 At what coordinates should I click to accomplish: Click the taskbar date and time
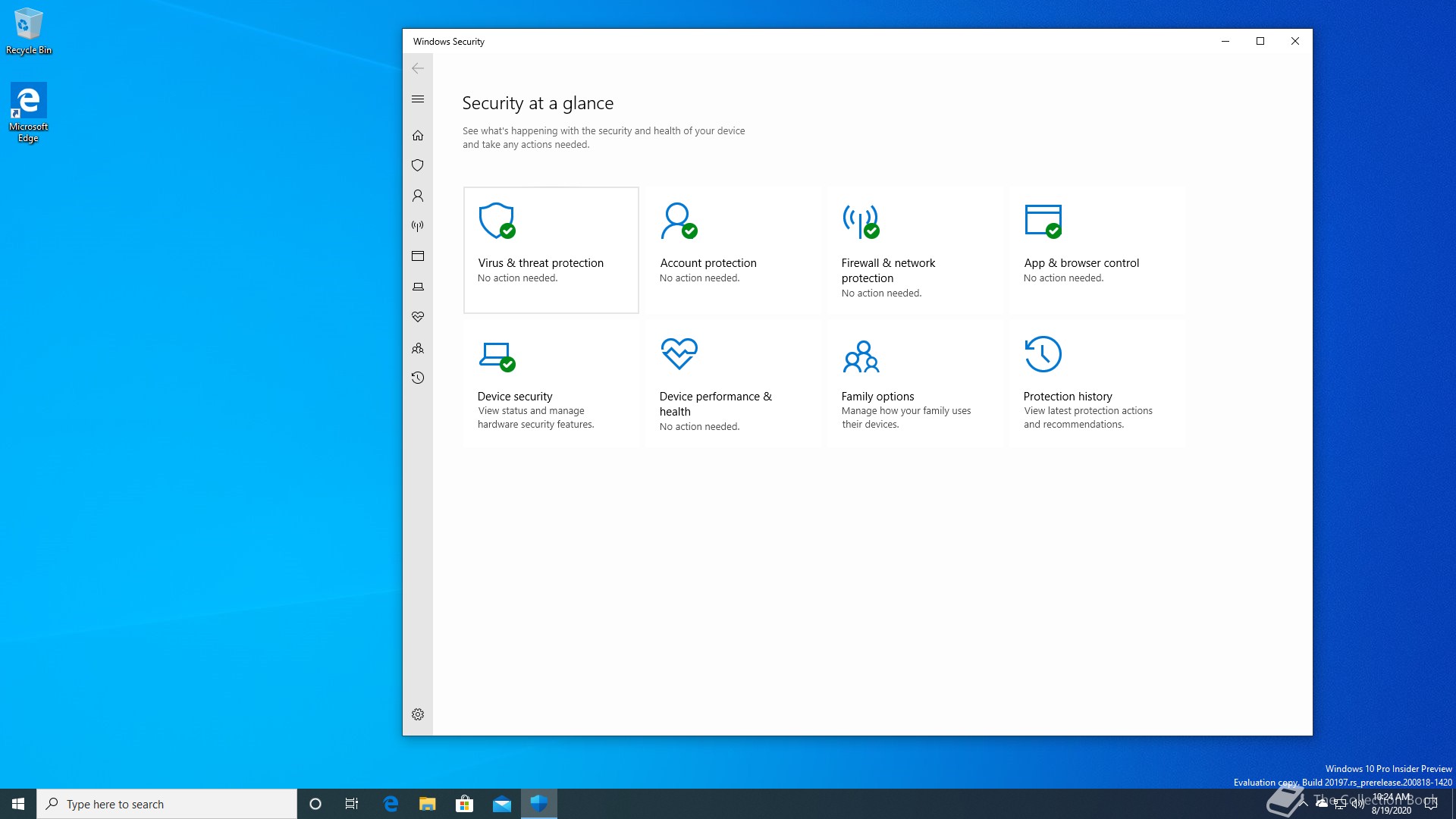[x=1392, y=804]
